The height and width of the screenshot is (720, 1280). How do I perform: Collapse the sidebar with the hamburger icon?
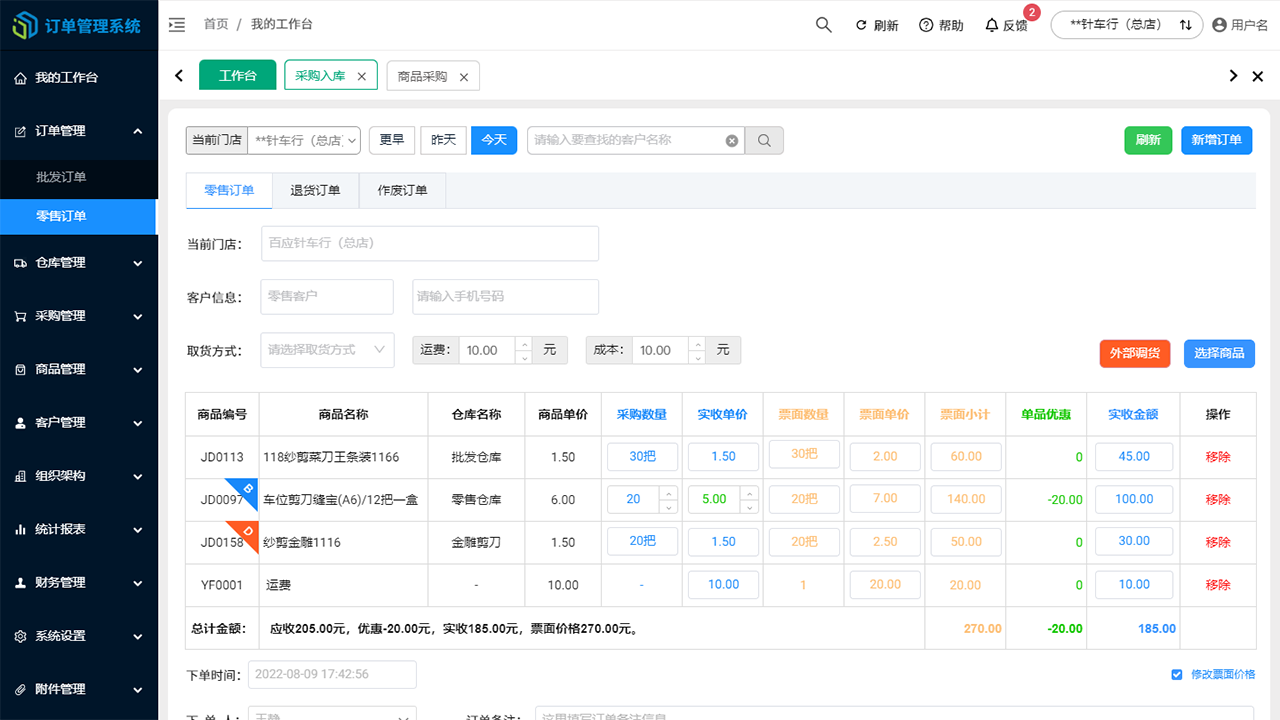[x=177, y=25]
